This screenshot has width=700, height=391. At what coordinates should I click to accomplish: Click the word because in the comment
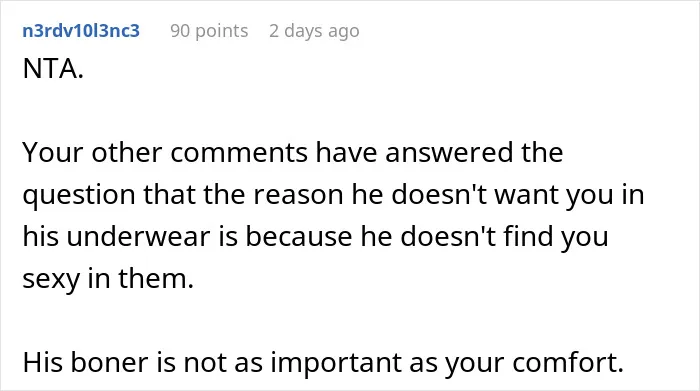(299, 236)
